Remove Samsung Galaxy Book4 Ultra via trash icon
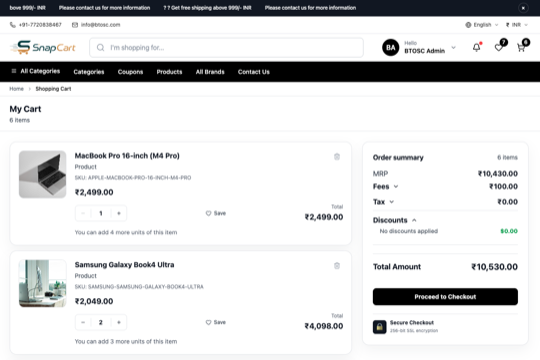The image size is (540, 360). 337,266
